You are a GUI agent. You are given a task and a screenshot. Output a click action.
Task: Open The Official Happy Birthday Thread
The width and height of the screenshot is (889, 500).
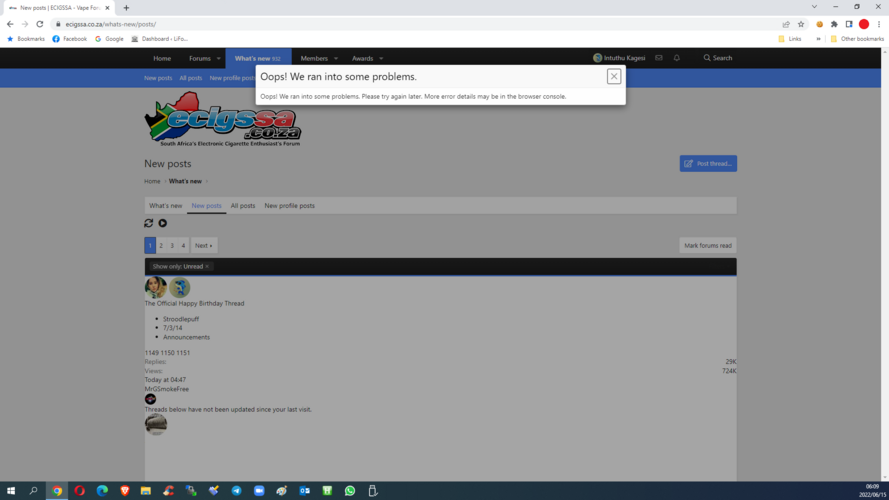point(194,303)
